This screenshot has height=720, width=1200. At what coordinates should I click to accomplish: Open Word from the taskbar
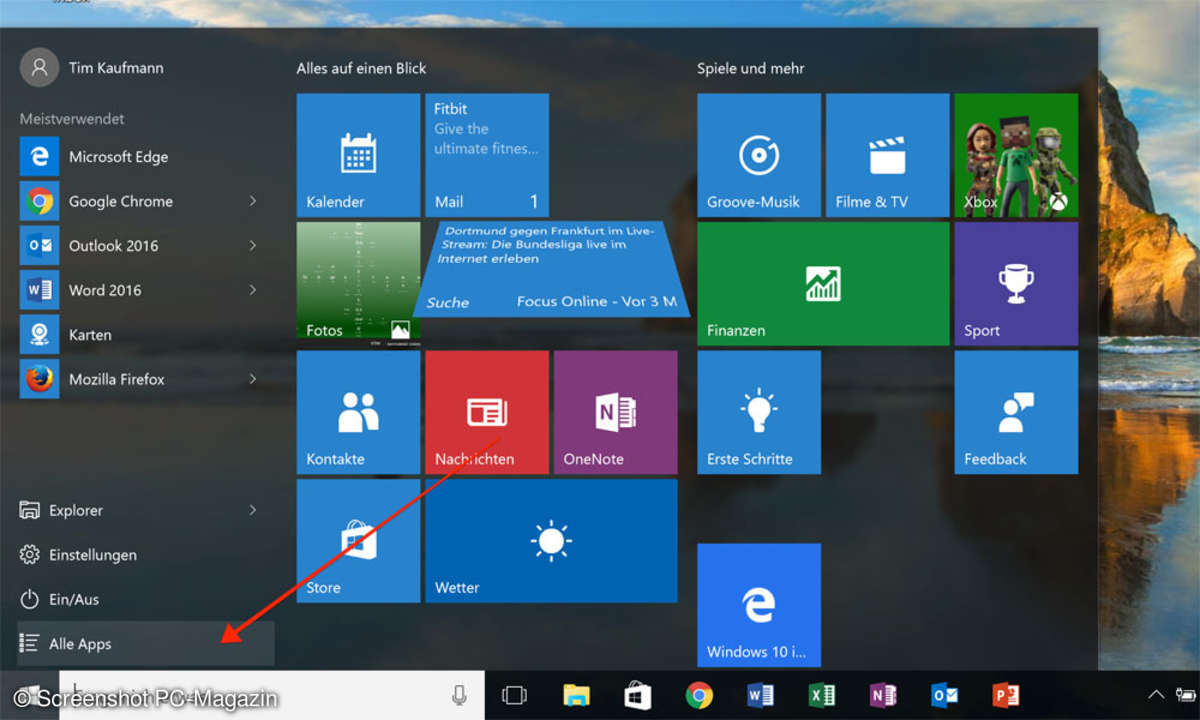pyautogui.click(x=760, y=695)
